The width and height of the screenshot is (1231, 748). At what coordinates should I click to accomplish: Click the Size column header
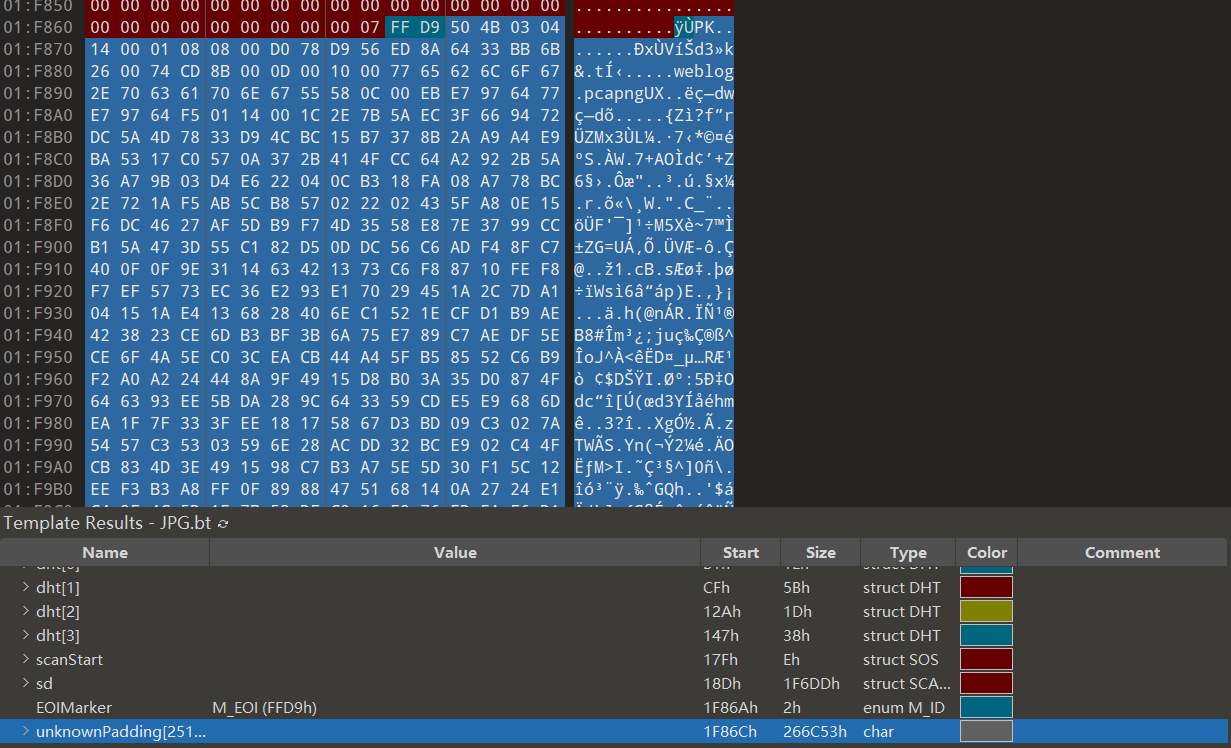pyautogui.click(x=820, y=553)
